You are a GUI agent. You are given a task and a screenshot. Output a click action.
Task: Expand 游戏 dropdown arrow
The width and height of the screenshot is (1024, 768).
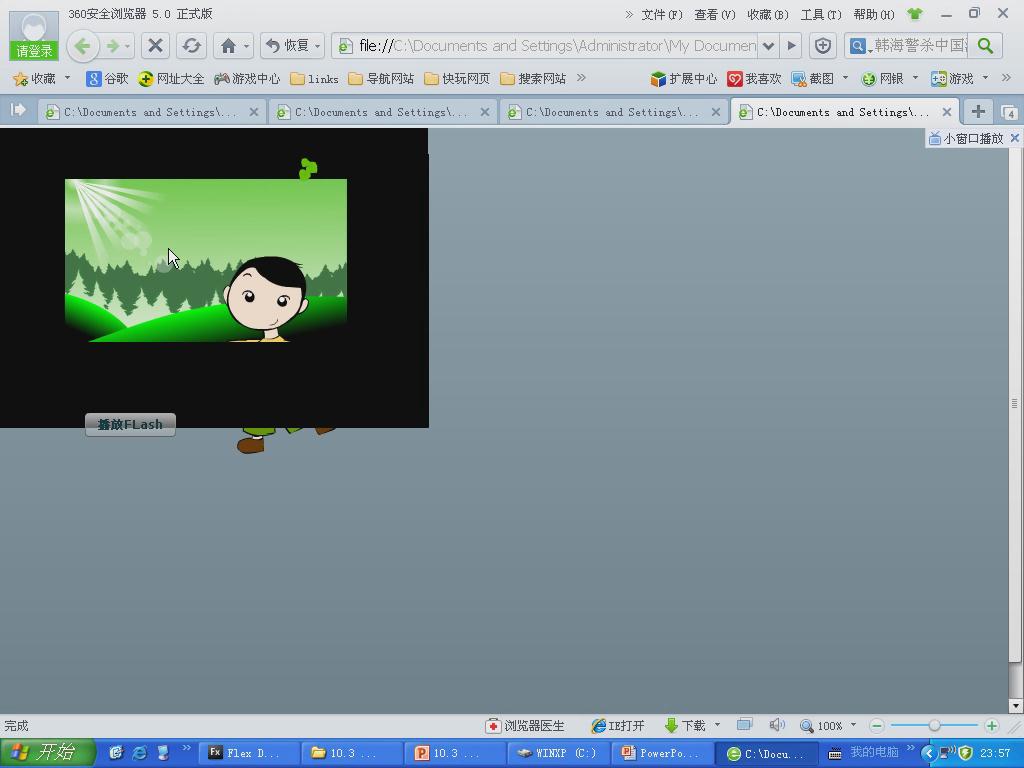click(985, 78)
